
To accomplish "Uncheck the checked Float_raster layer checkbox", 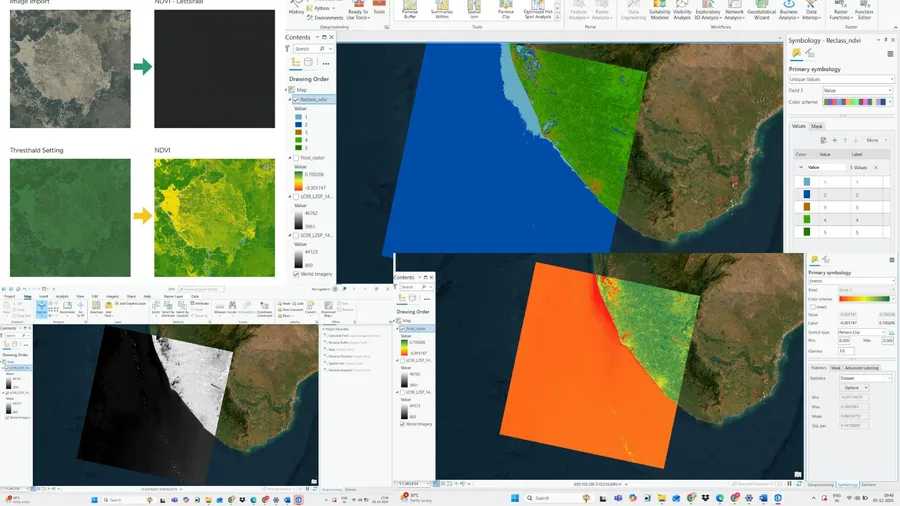I will tap(402, 328).
